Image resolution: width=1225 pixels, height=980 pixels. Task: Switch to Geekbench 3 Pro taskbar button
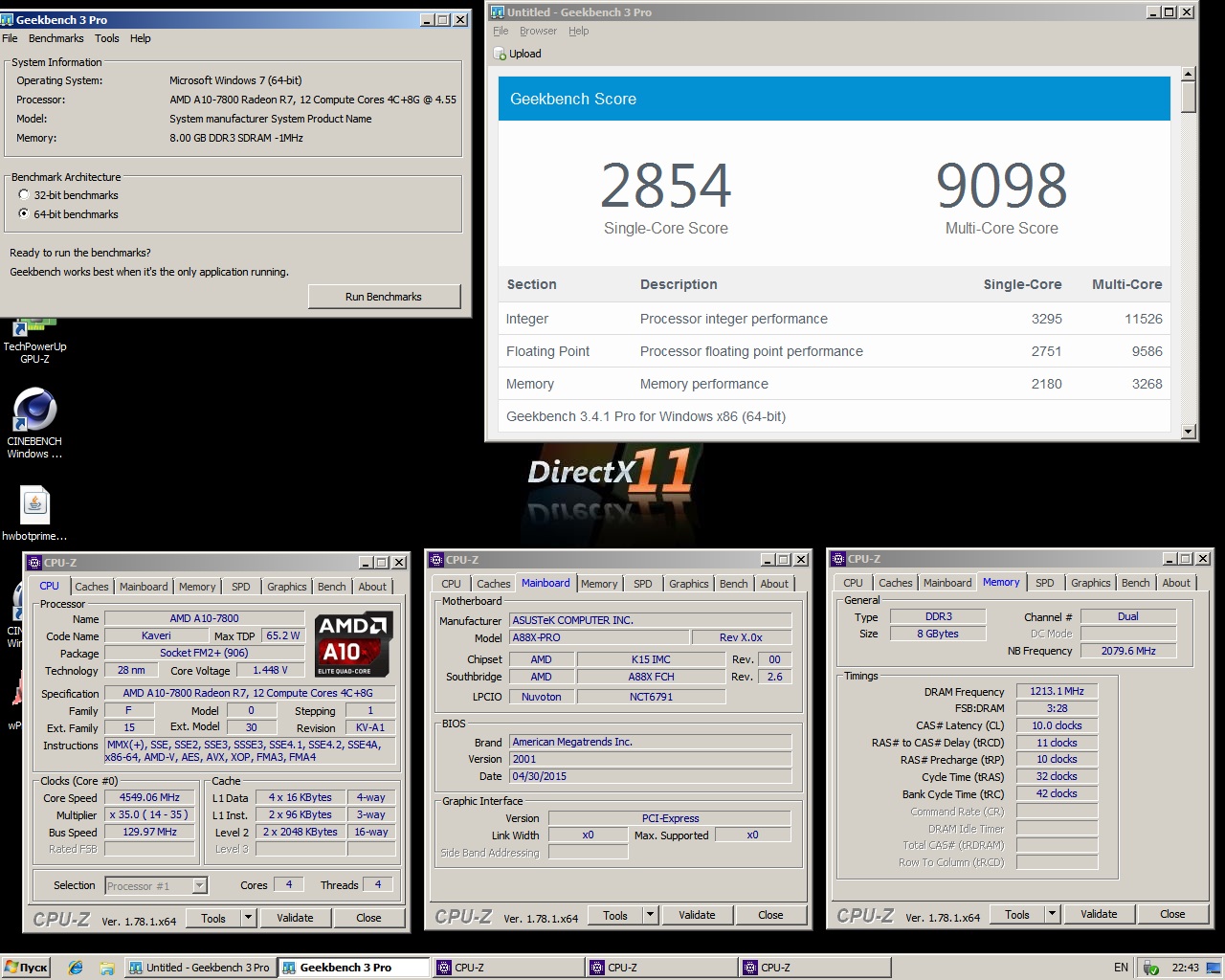354,968
